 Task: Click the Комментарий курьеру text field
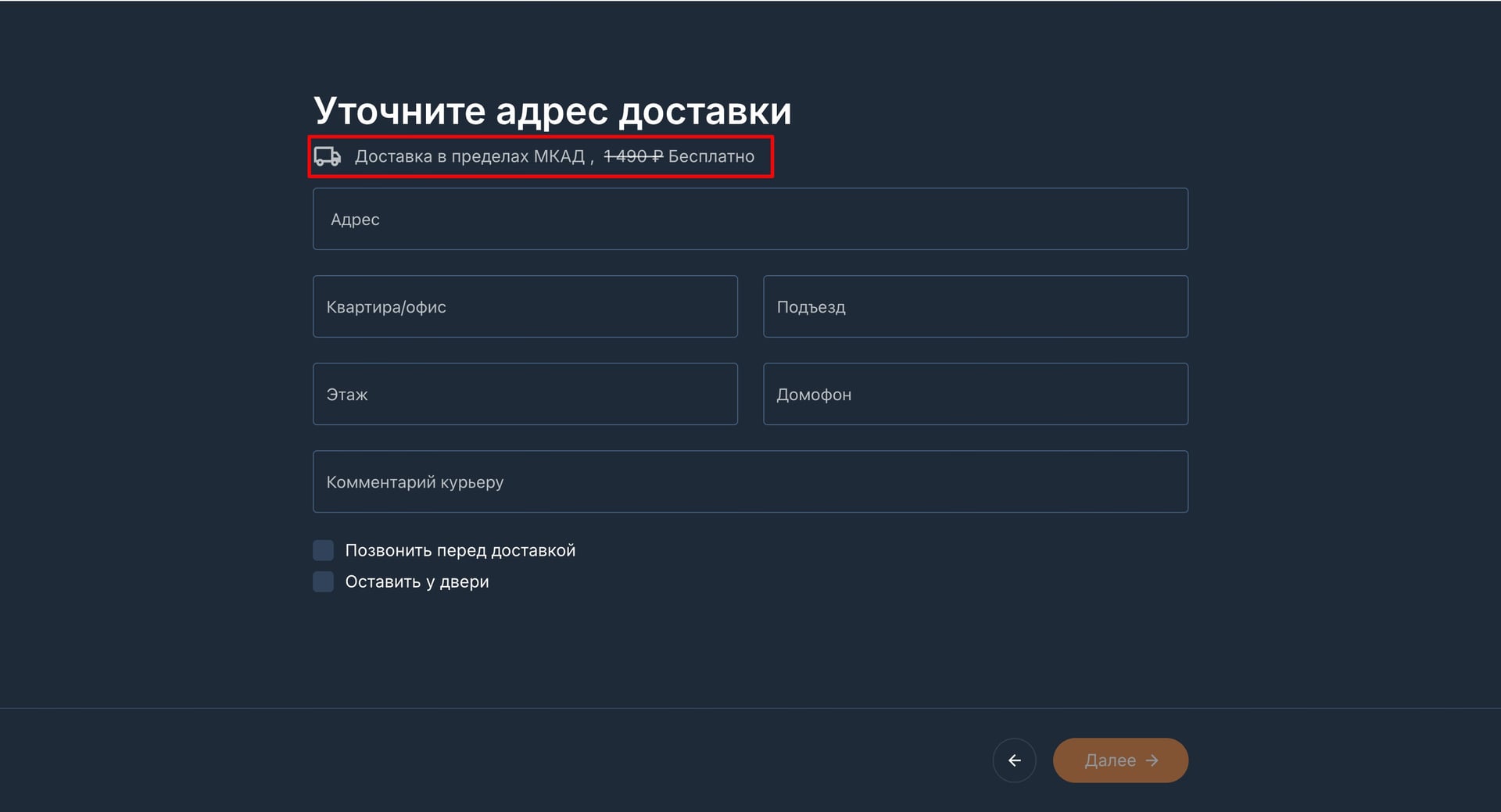coord(750,481)
